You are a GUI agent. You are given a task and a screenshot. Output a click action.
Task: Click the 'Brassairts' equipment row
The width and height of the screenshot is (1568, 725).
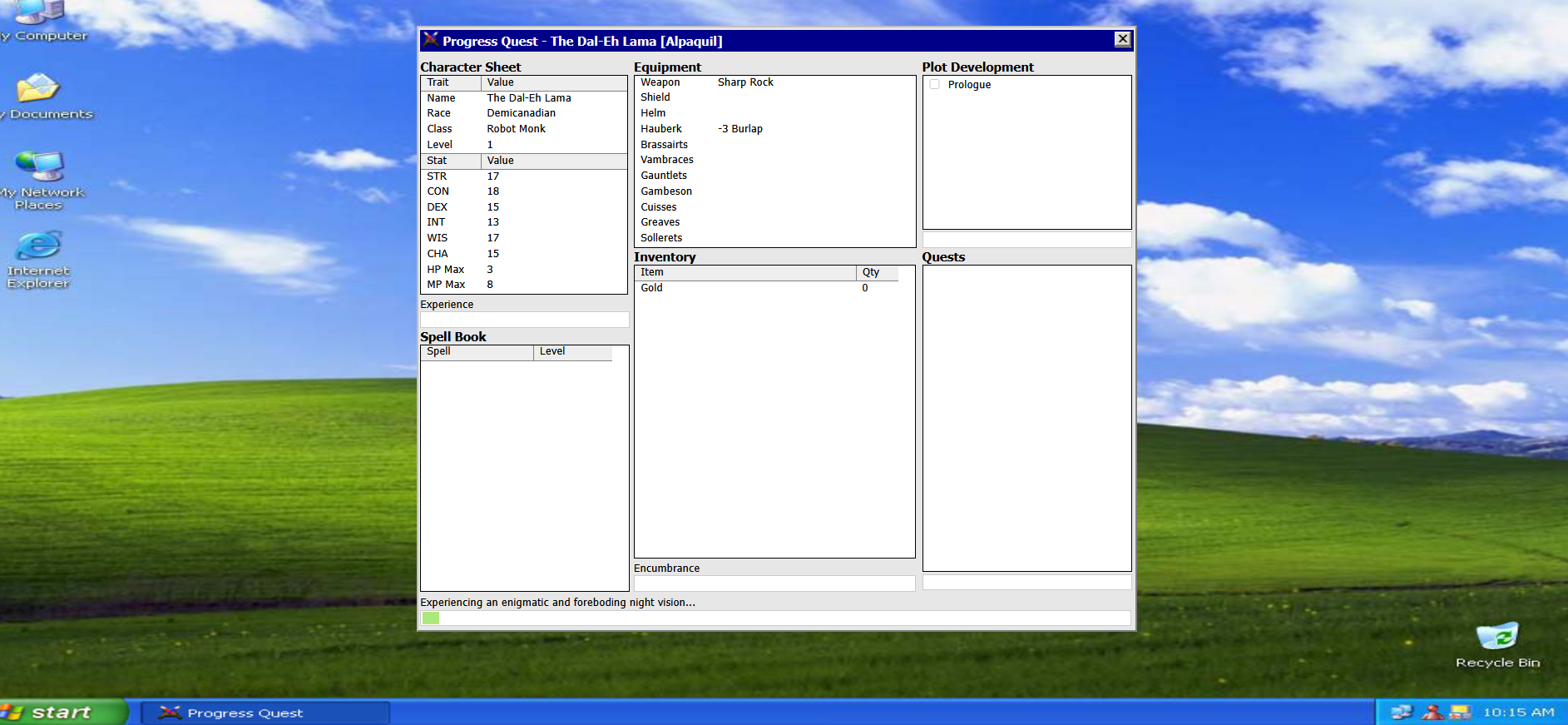664,145
